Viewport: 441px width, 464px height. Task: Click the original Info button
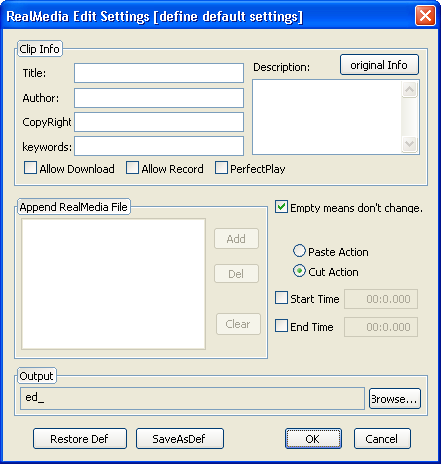[x=379, y=65]
